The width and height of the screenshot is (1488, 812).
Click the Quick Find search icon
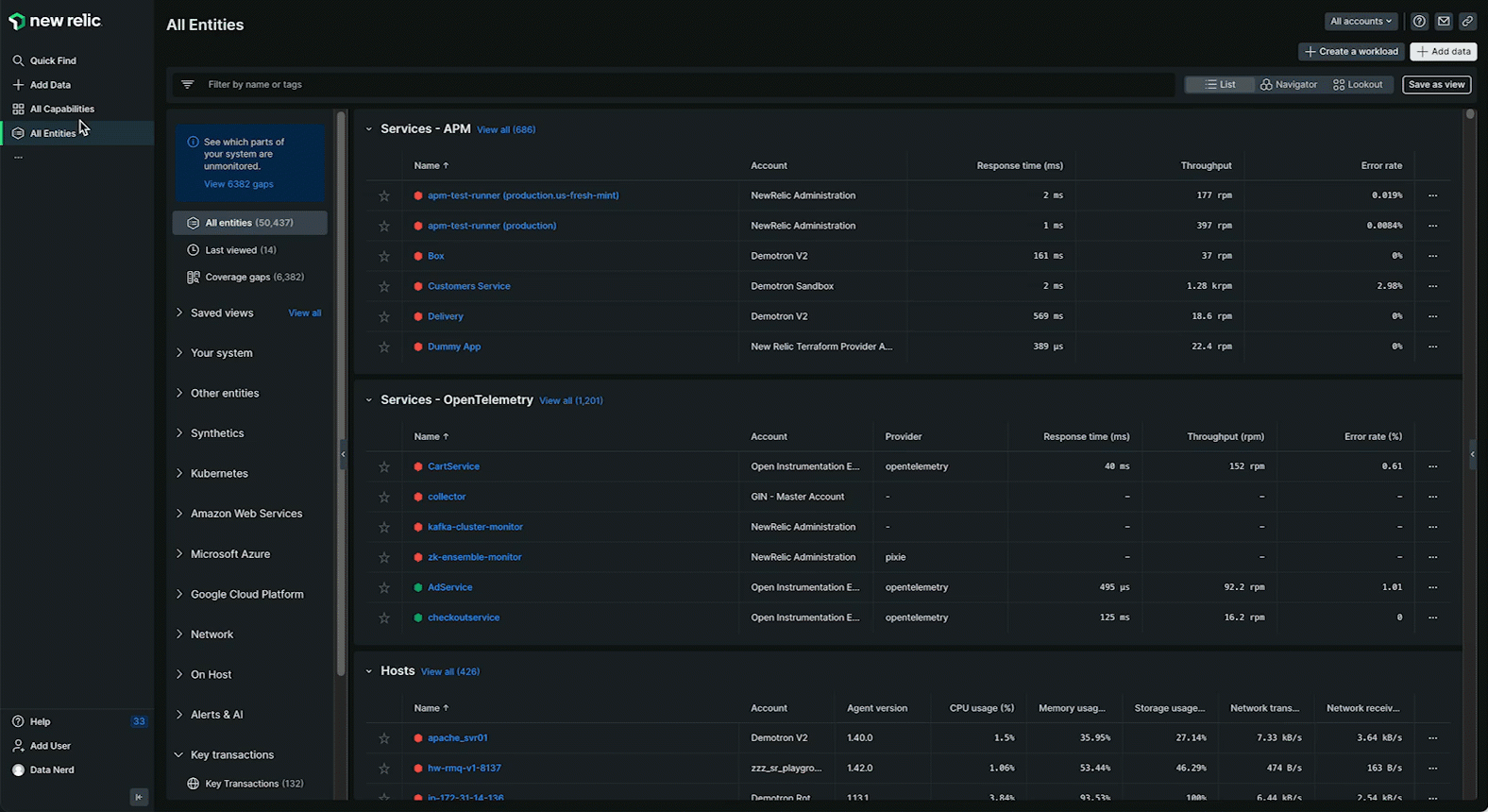[18, 60]
